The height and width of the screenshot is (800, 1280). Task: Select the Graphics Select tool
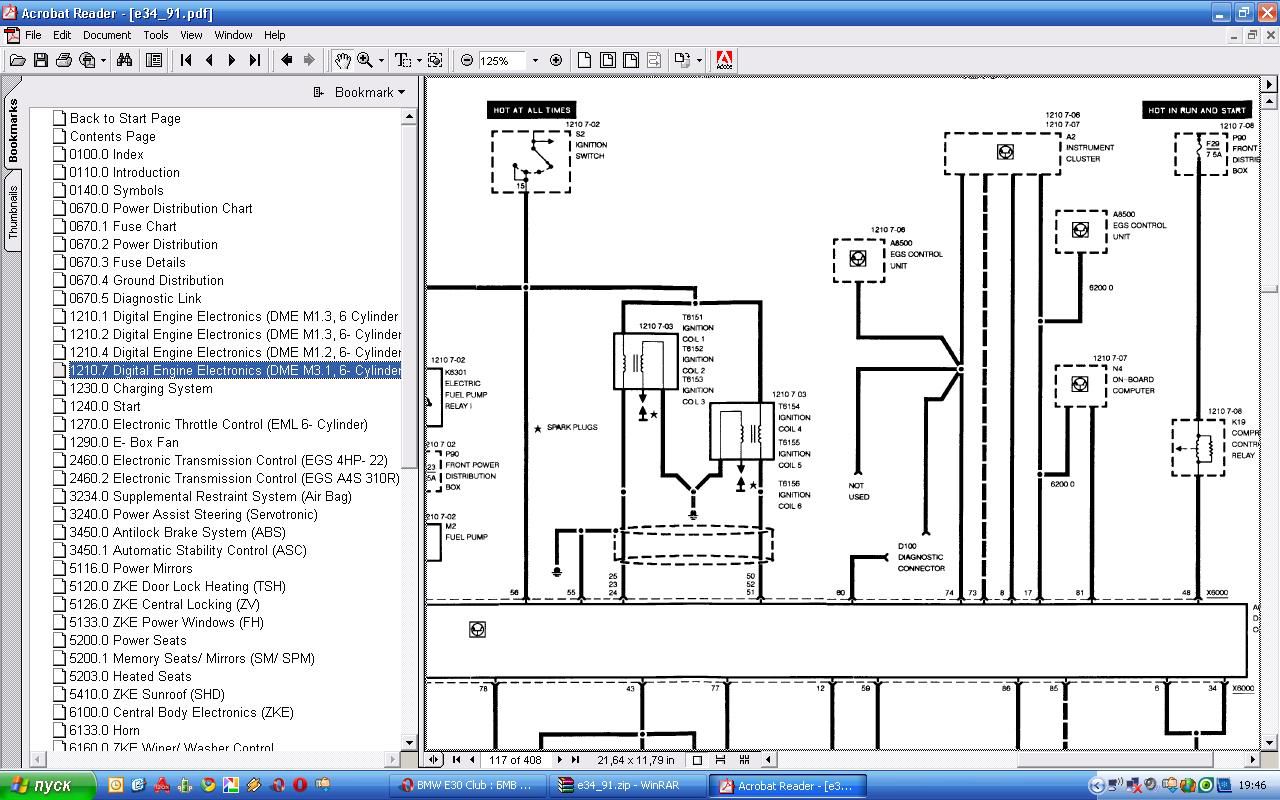pos(435,60)
